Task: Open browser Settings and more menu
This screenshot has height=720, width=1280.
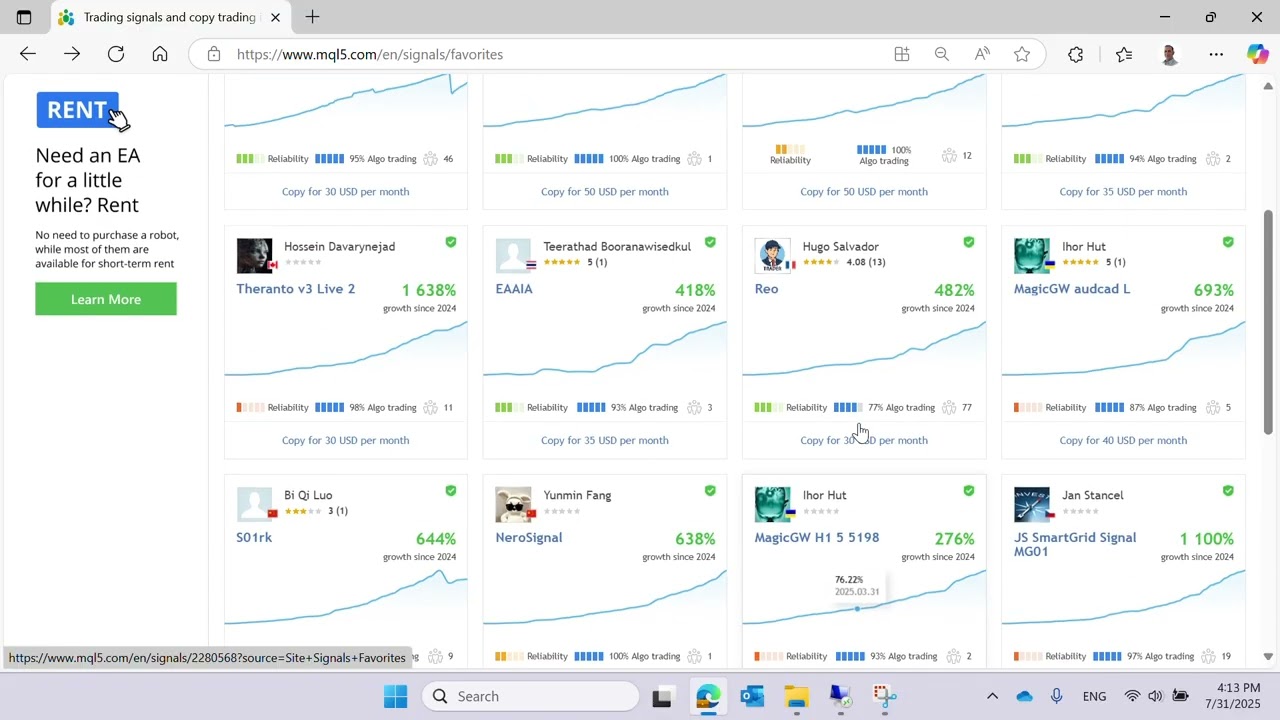Action: (x=1216, y=54)
